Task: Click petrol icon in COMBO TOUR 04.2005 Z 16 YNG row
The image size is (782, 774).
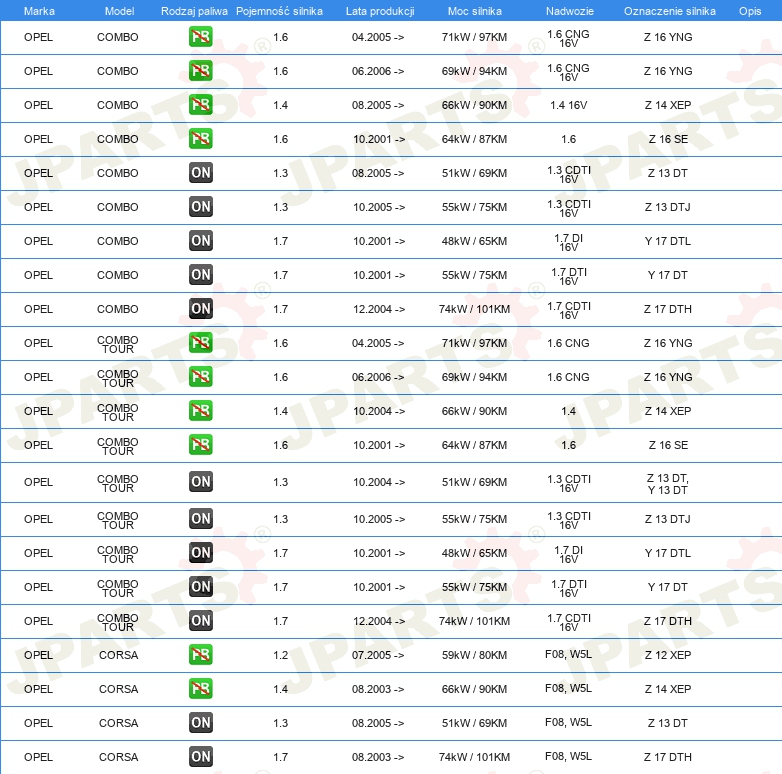Action: tap(200, 343)
